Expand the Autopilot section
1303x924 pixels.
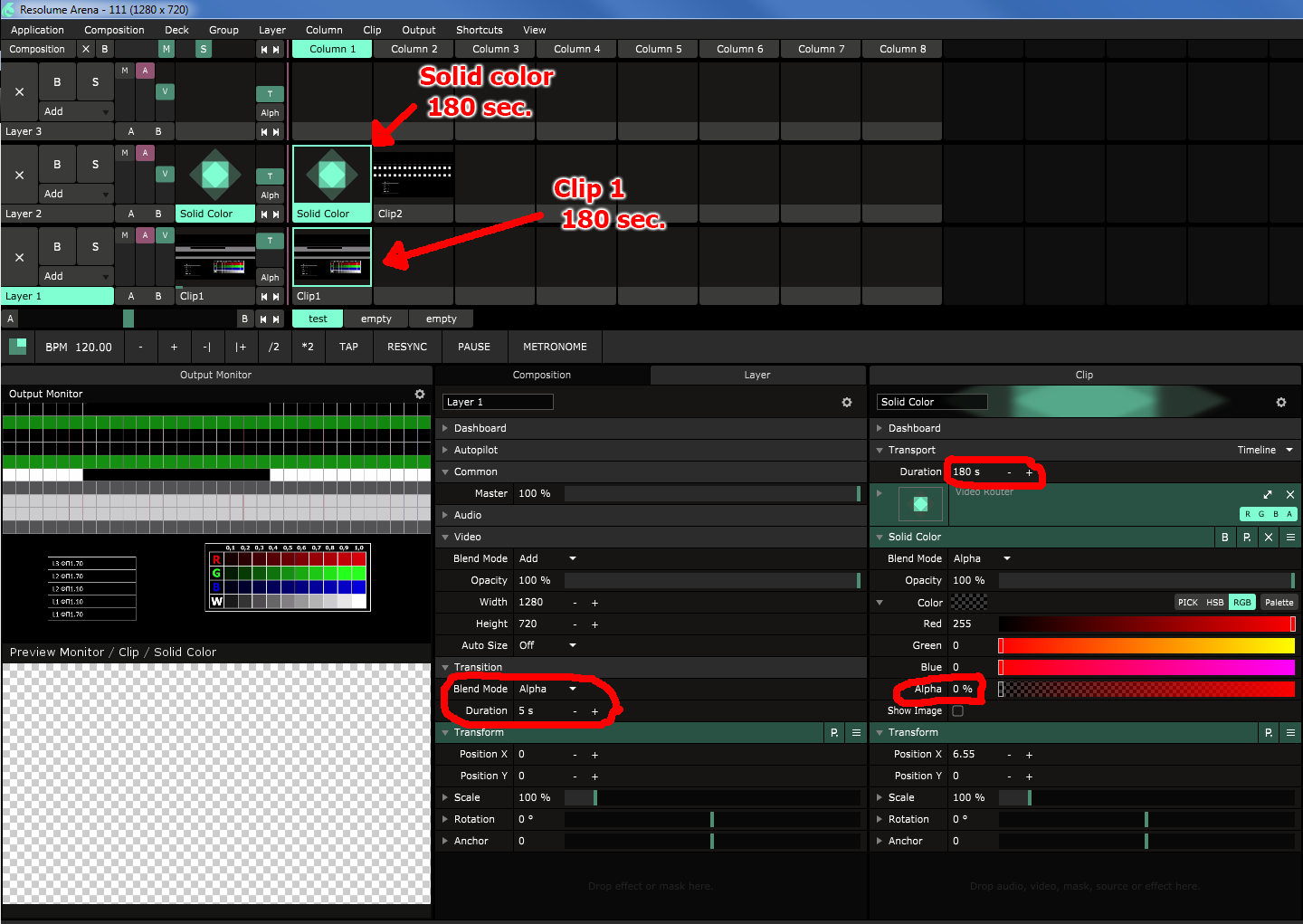pos(475,450)
